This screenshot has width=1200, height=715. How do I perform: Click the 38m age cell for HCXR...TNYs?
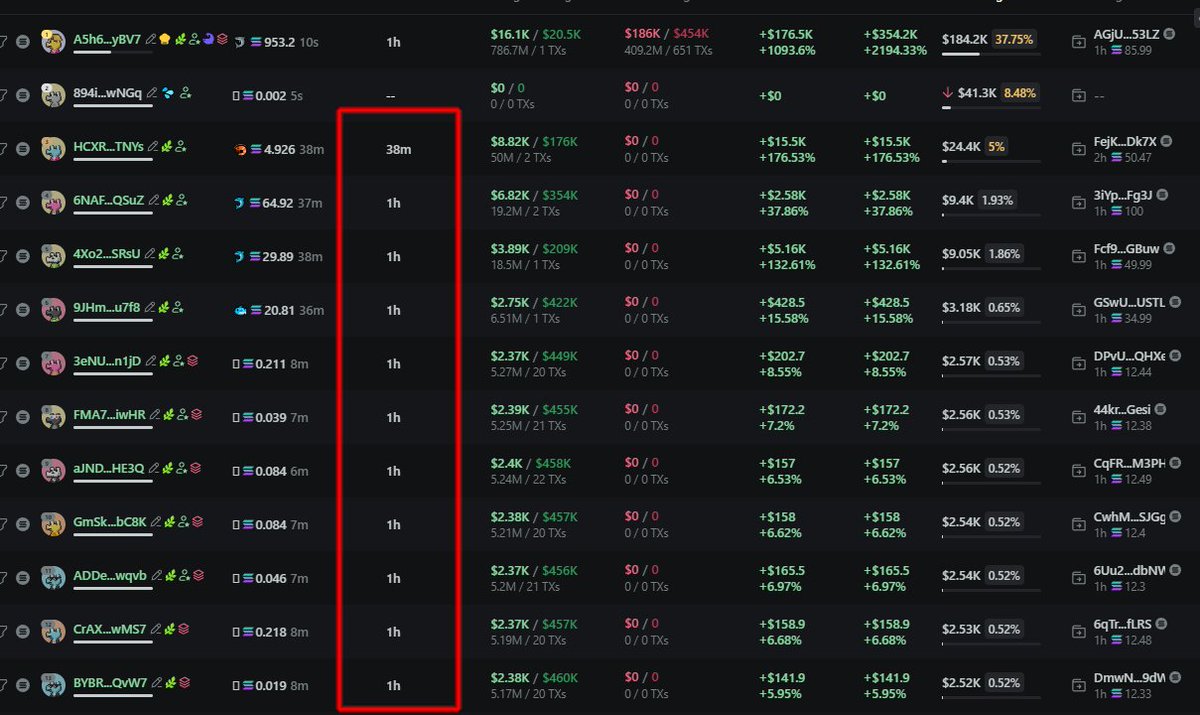pyautogui.click(x=398, y=149)
